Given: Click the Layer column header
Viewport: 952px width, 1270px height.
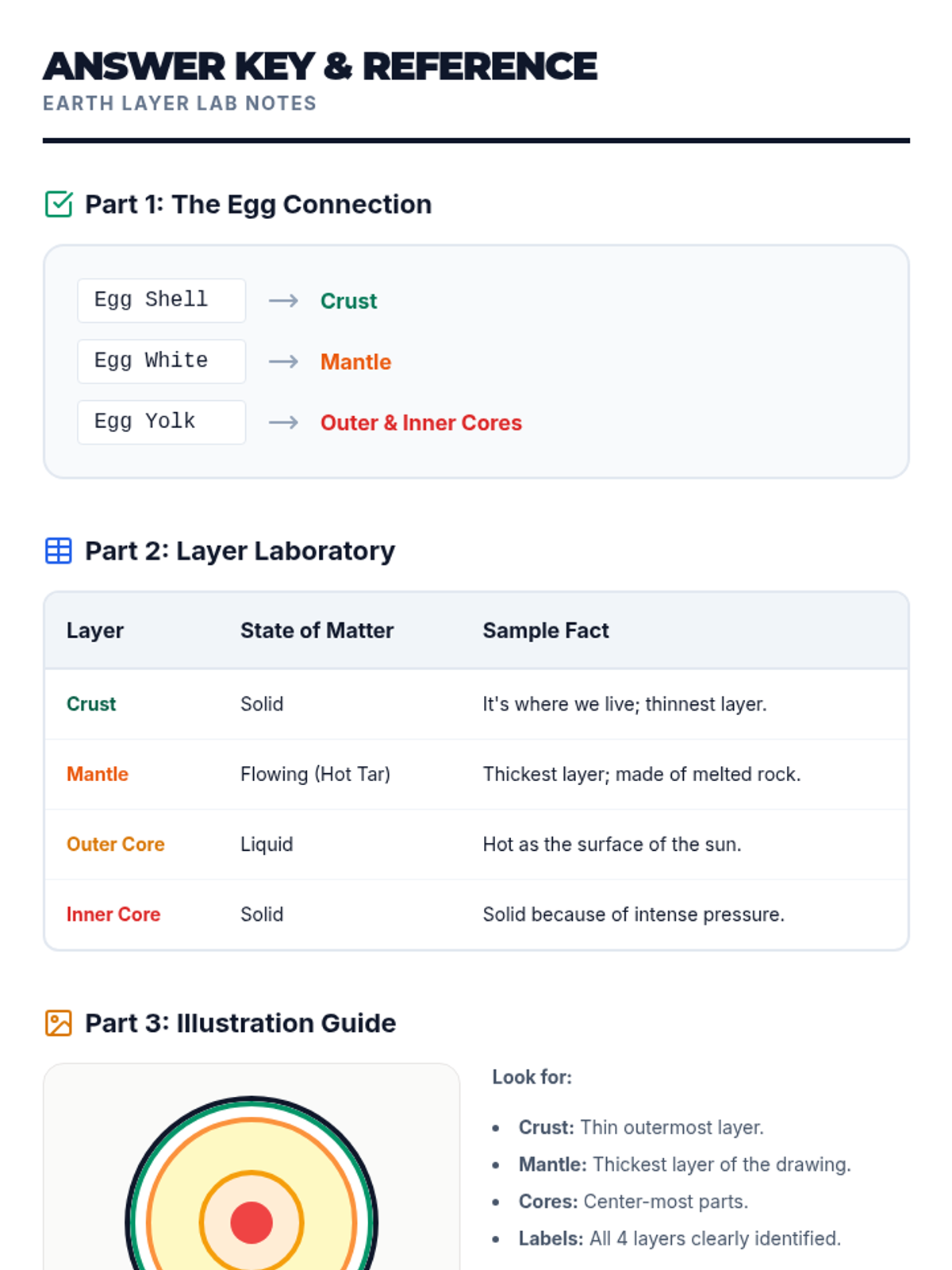Looking at the screenshot, I should pos(95,631).
